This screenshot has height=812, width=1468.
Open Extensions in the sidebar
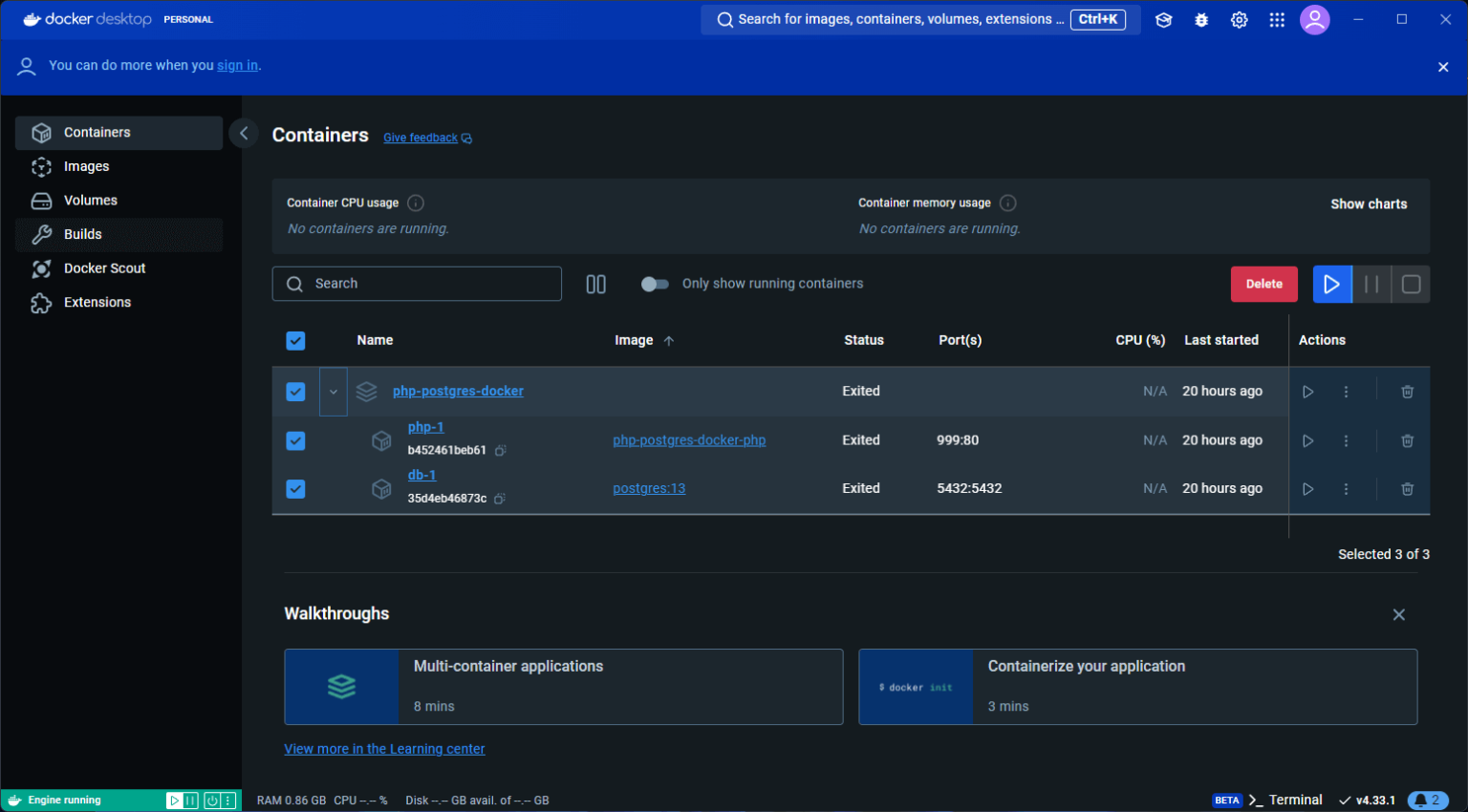(119, 302)
